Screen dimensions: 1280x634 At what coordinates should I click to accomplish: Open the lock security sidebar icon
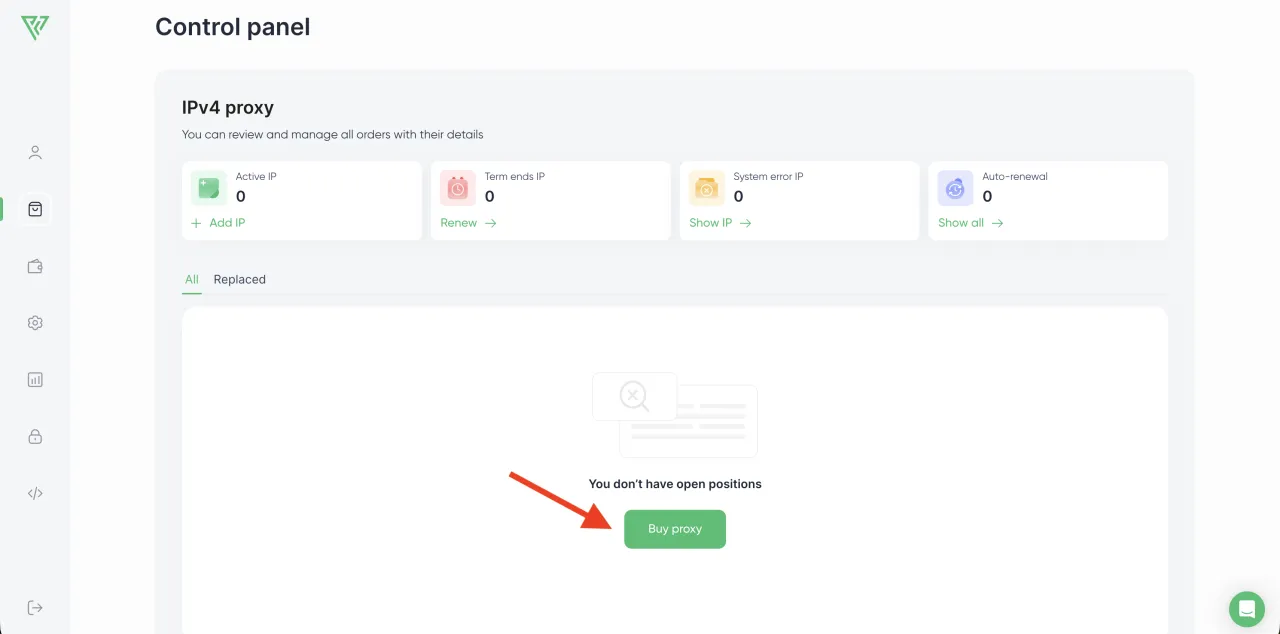35,437
